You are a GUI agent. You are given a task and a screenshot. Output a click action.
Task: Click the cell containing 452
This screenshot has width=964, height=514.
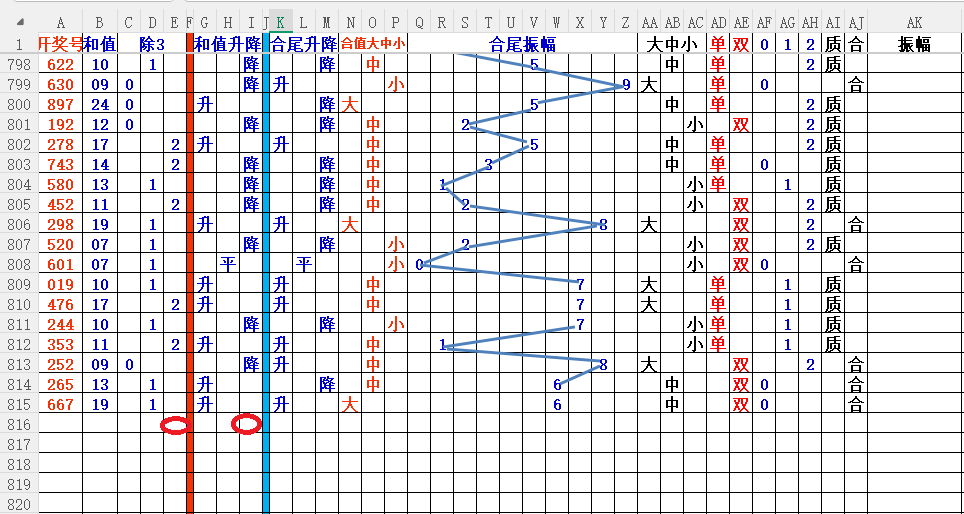(x=60, y=204)
